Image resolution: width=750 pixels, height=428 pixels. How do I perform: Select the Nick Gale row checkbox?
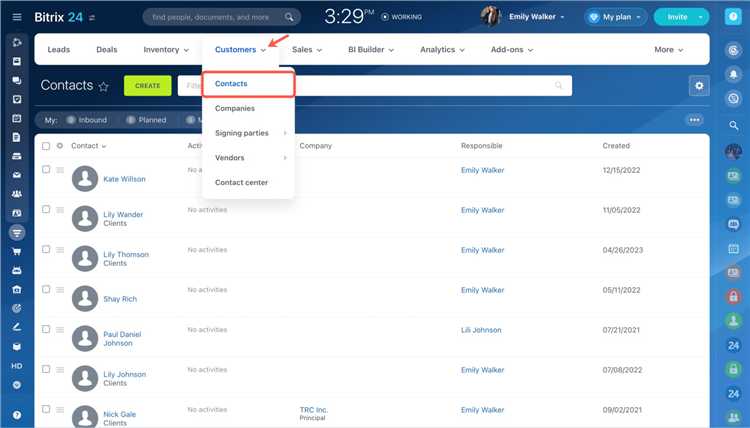(x=46, y=409)
